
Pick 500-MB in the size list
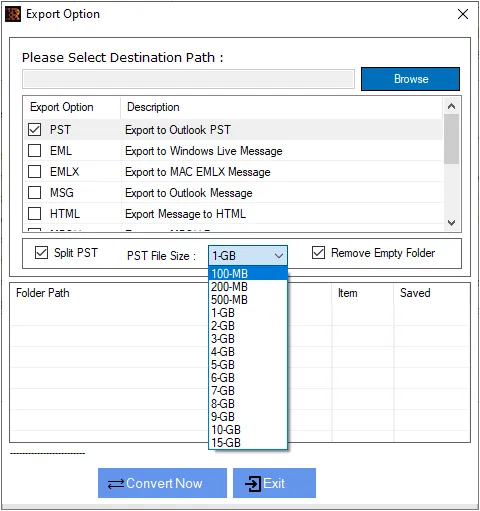pyautogui.click(x=248, y=300)
